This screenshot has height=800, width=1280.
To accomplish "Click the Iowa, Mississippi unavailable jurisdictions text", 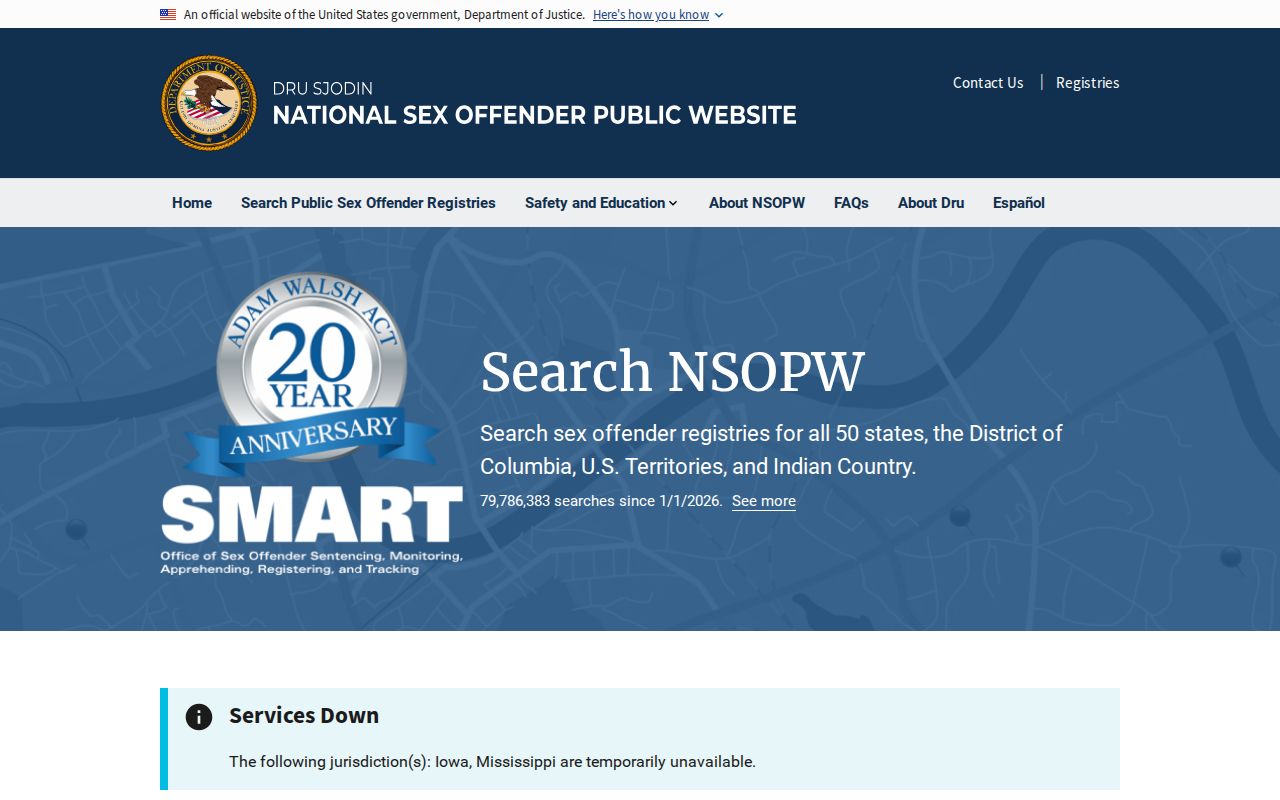I will (492, 762).
